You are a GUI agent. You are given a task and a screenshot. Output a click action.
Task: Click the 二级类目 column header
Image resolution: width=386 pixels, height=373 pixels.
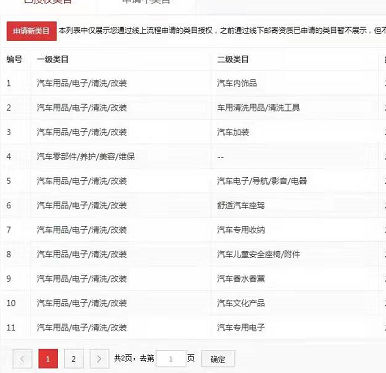tap(233, 59)
